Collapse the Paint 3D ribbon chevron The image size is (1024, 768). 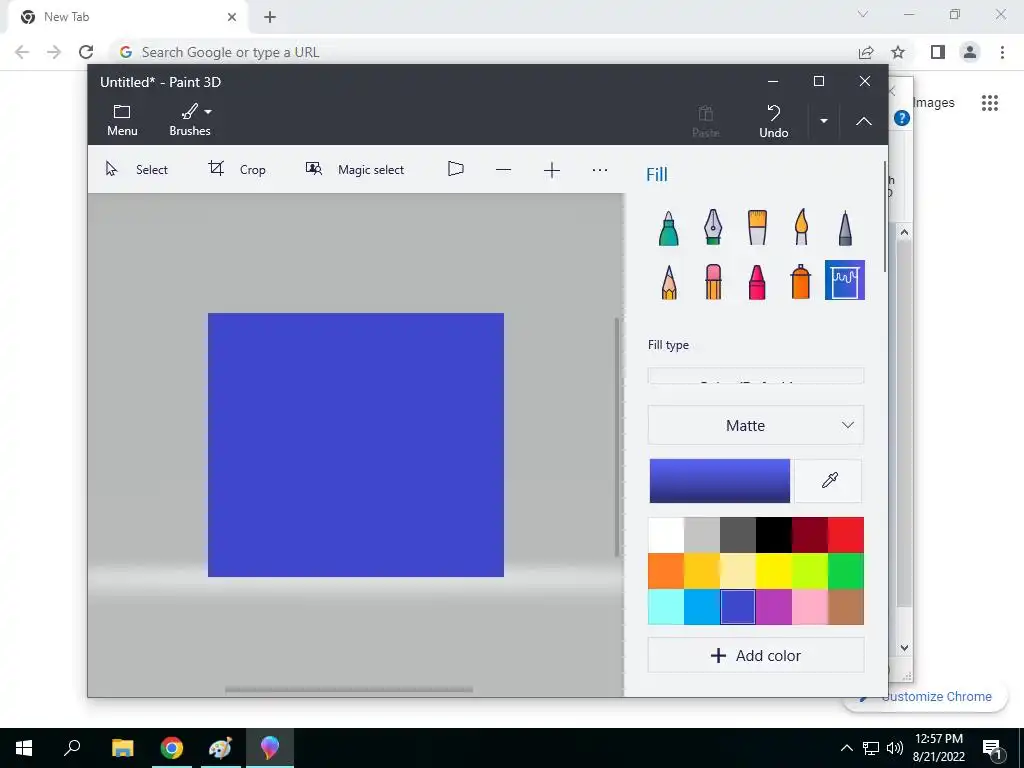click(863, 121)
